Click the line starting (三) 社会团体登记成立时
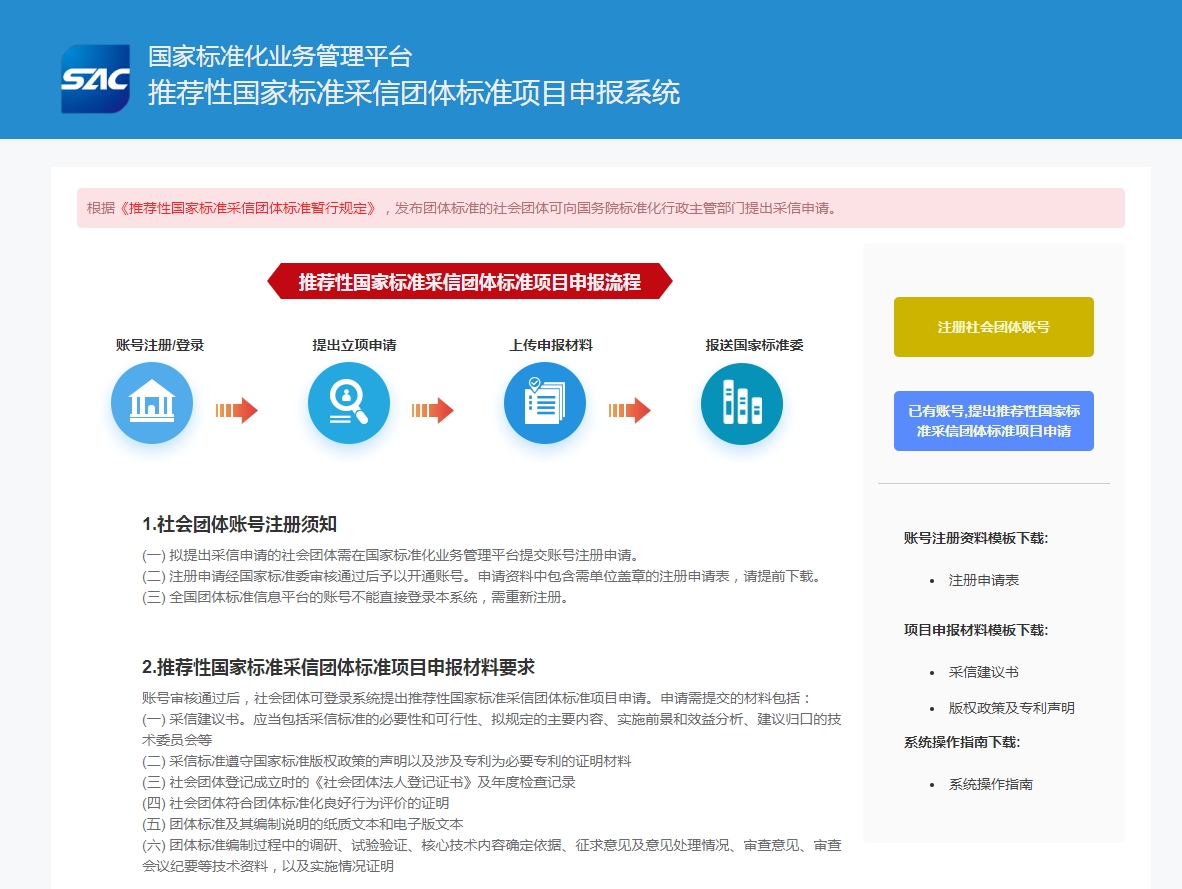 click(x=359, y=782)
